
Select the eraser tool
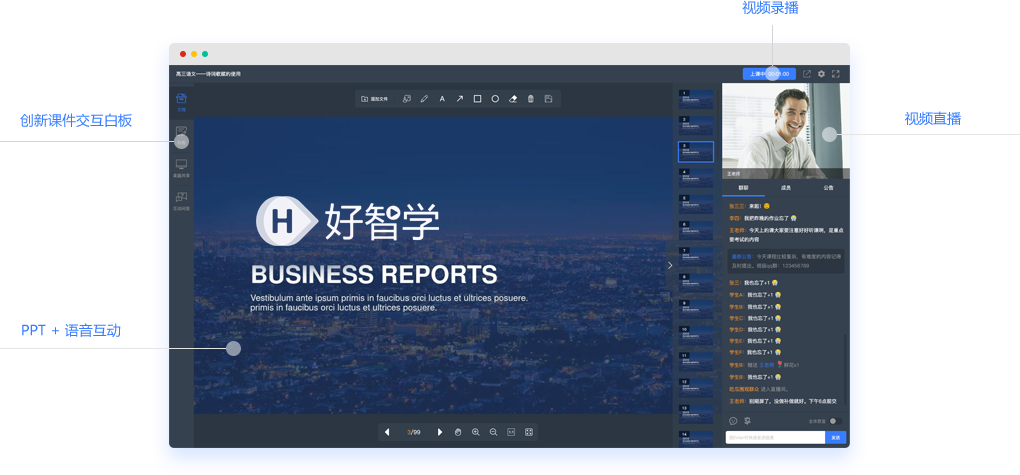click(513, 99)
